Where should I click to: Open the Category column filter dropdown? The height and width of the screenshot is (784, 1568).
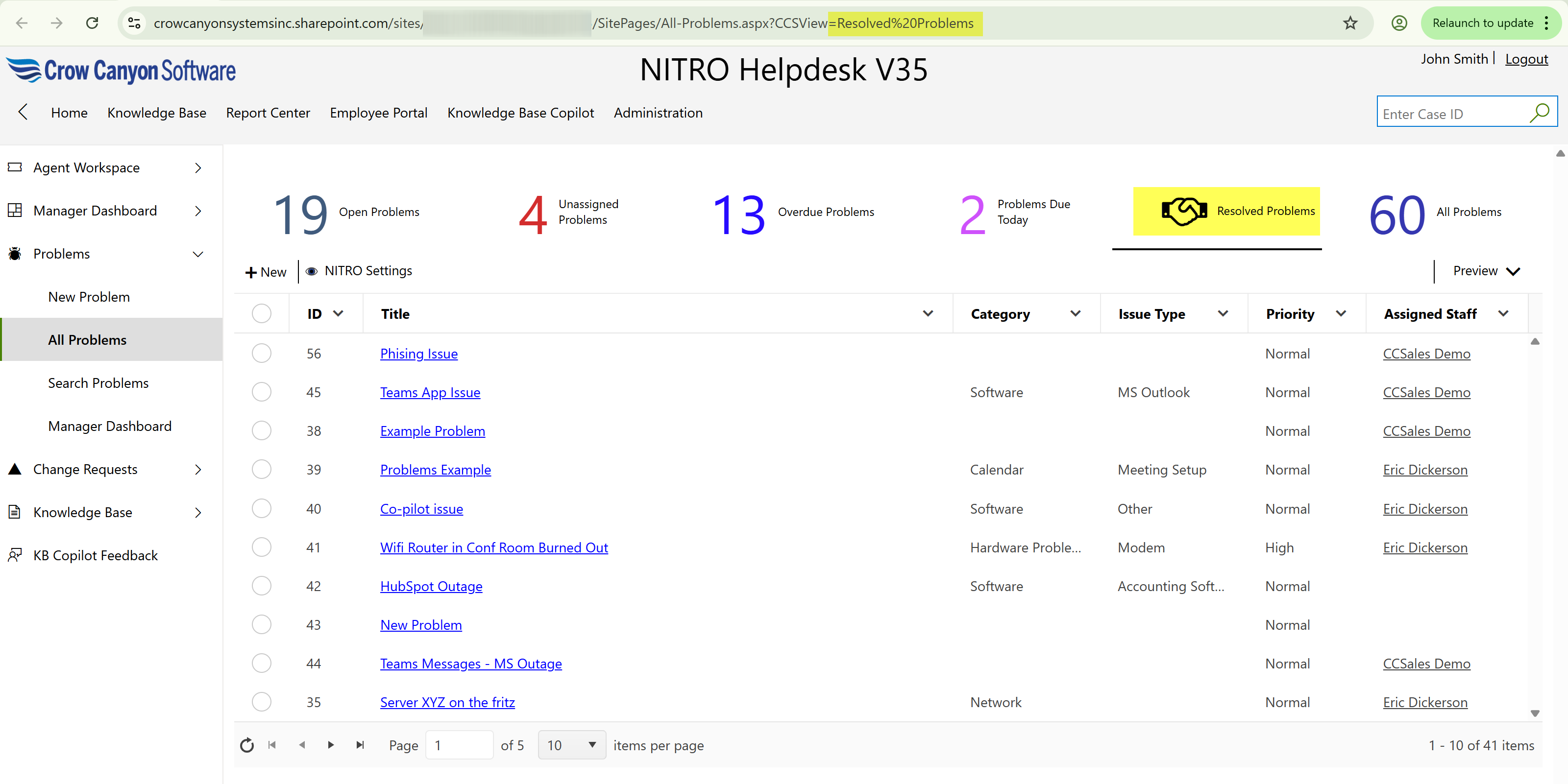click(1075, 314)
